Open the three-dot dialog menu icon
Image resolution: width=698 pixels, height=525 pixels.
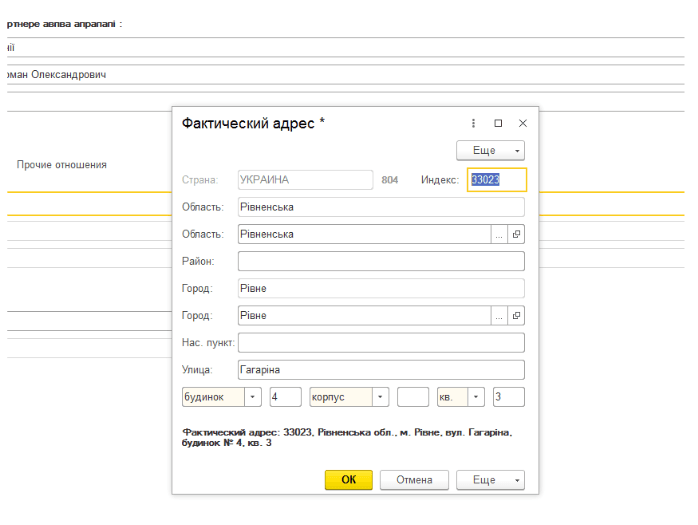tap(474, 123)
